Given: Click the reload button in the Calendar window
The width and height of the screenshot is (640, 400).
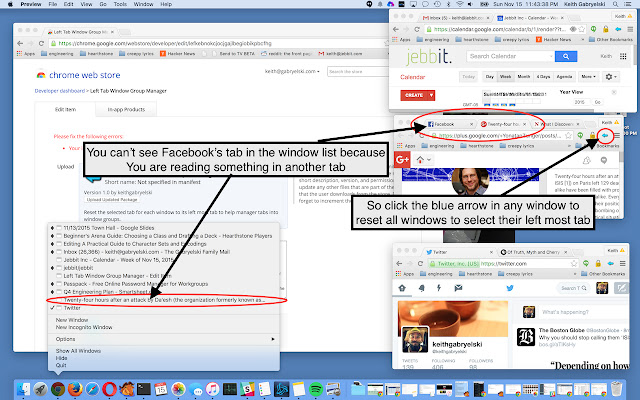Looking at the screenshot, I should (417, 29).
